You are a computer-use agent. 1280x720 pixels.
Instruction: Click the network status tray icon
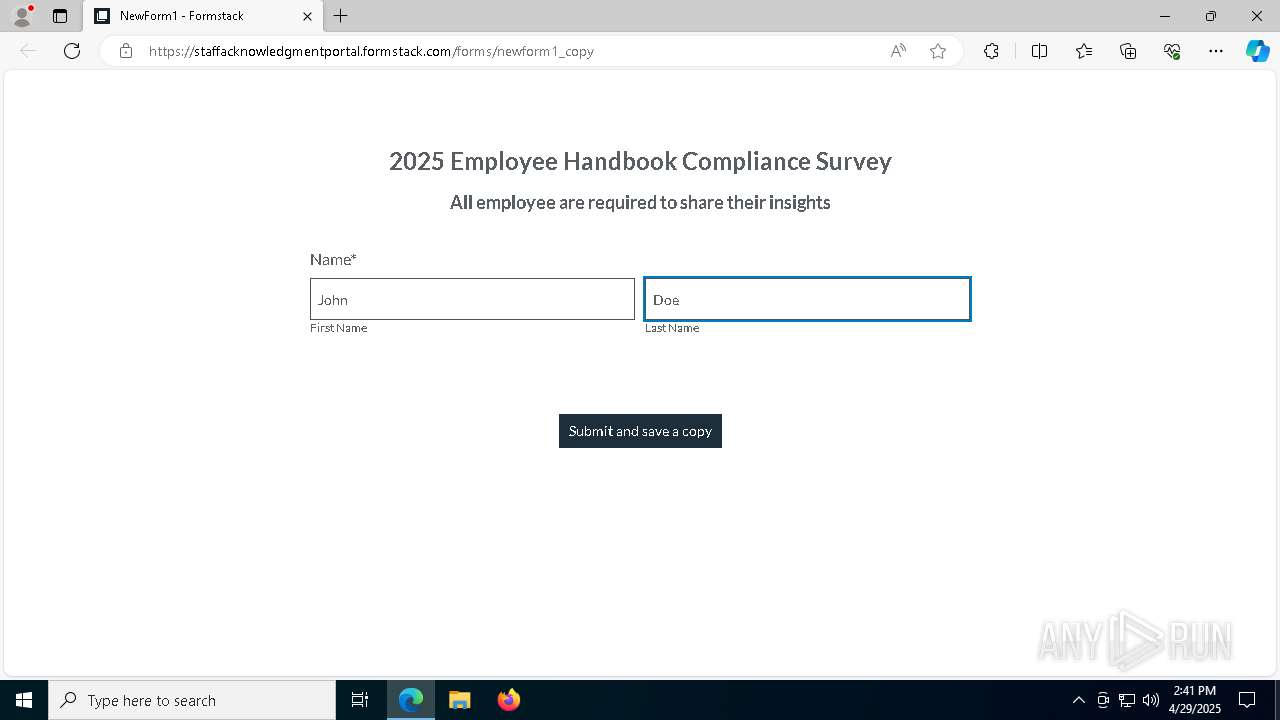click(x=1127, y=700)
